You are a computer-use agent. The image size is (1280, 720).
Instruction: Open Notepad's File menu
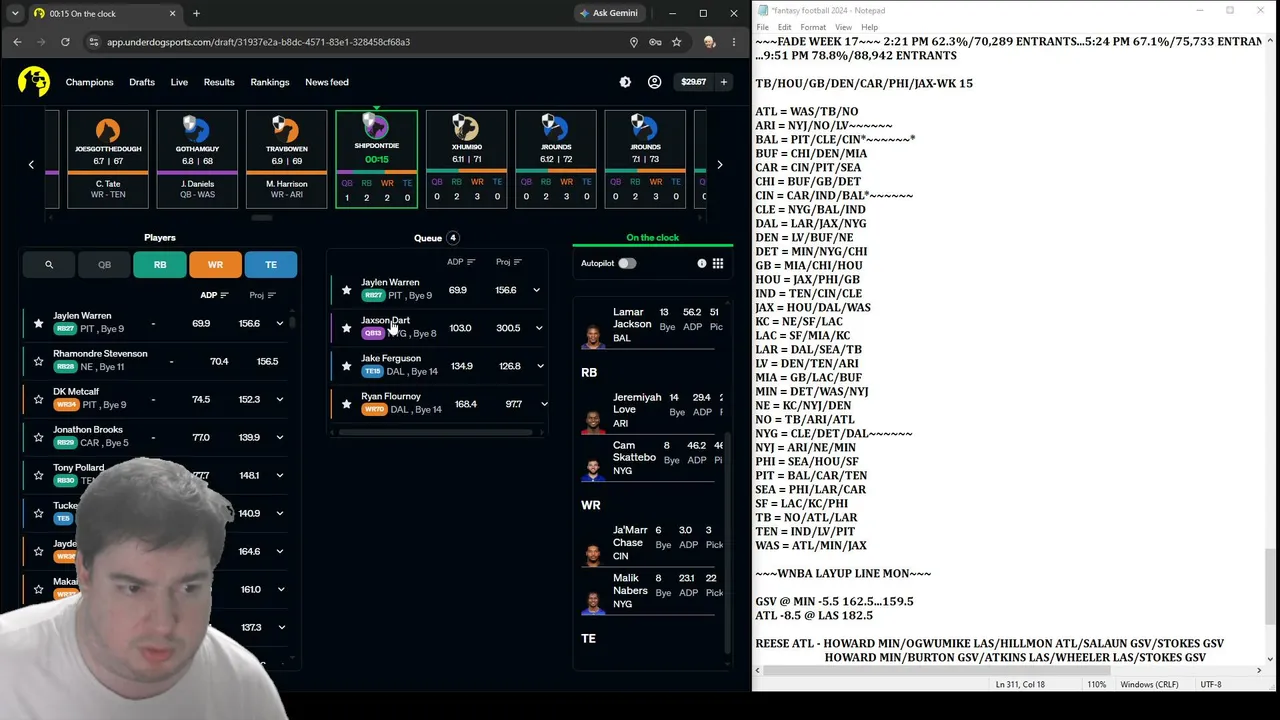pyautogui.click(x=763, y=27)
